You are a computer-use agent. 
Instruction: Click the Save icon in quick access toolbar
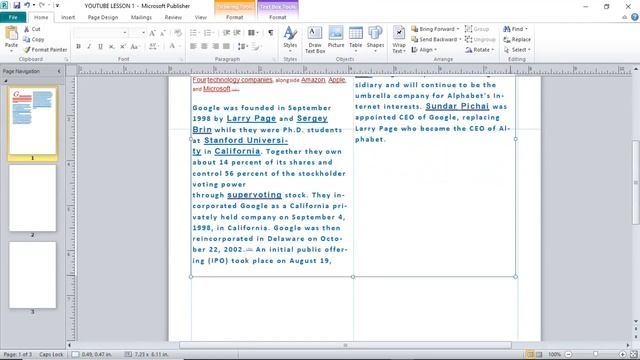17,5
